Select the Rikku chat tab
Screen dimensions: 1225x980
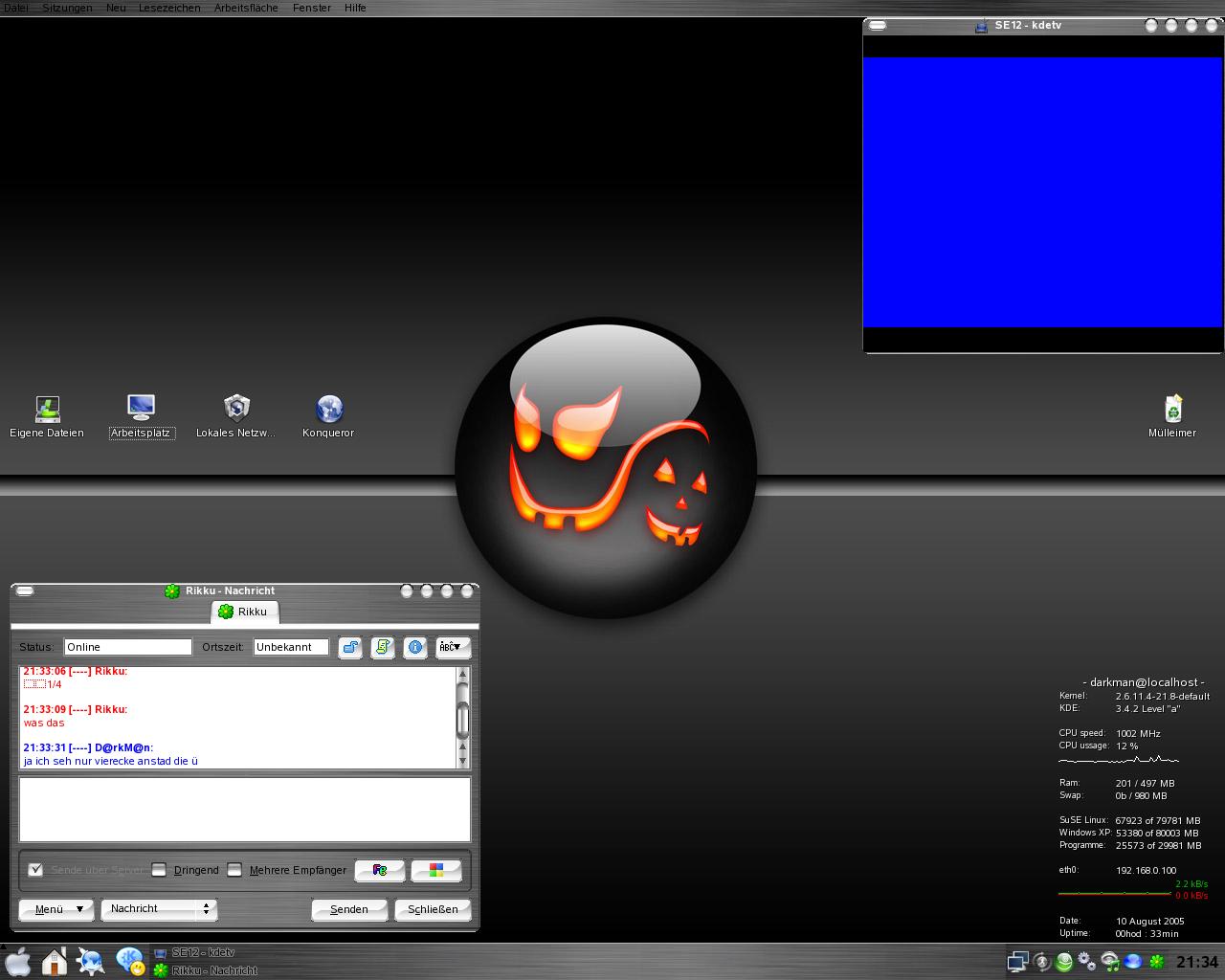pyautogui.click(x=244, y=612)
